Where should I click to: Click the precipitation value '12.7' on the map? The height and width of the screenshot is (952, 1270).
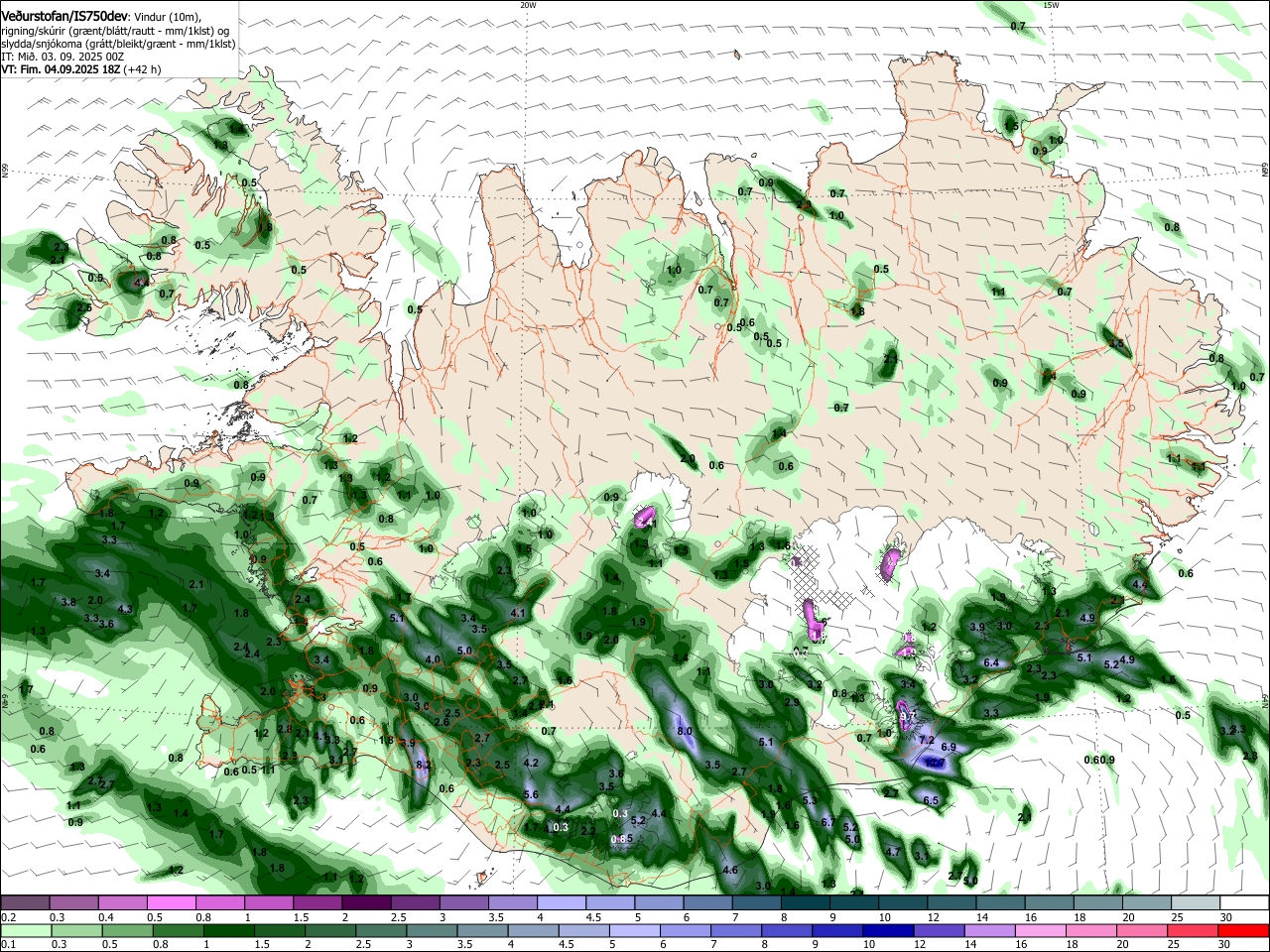pos(934,763)
